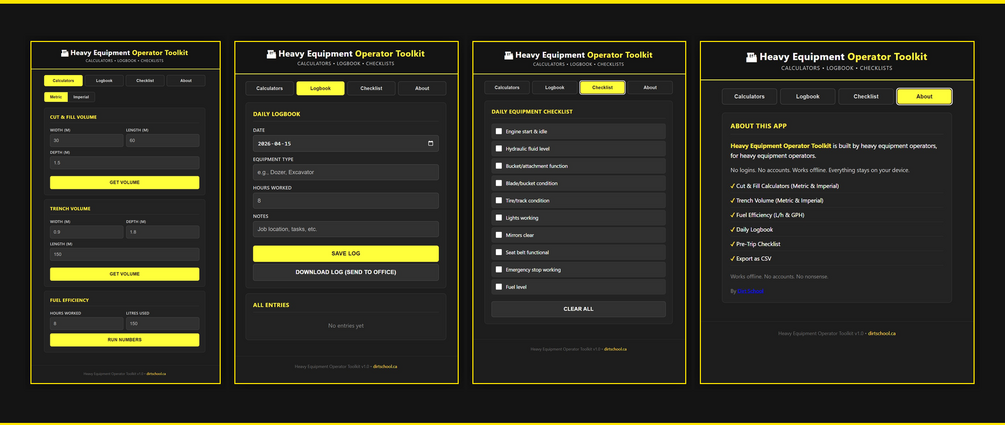The height and width of the screenshot is (425, 1005).
Task: Check the Engine start & idle box
Action: (499, 131)
